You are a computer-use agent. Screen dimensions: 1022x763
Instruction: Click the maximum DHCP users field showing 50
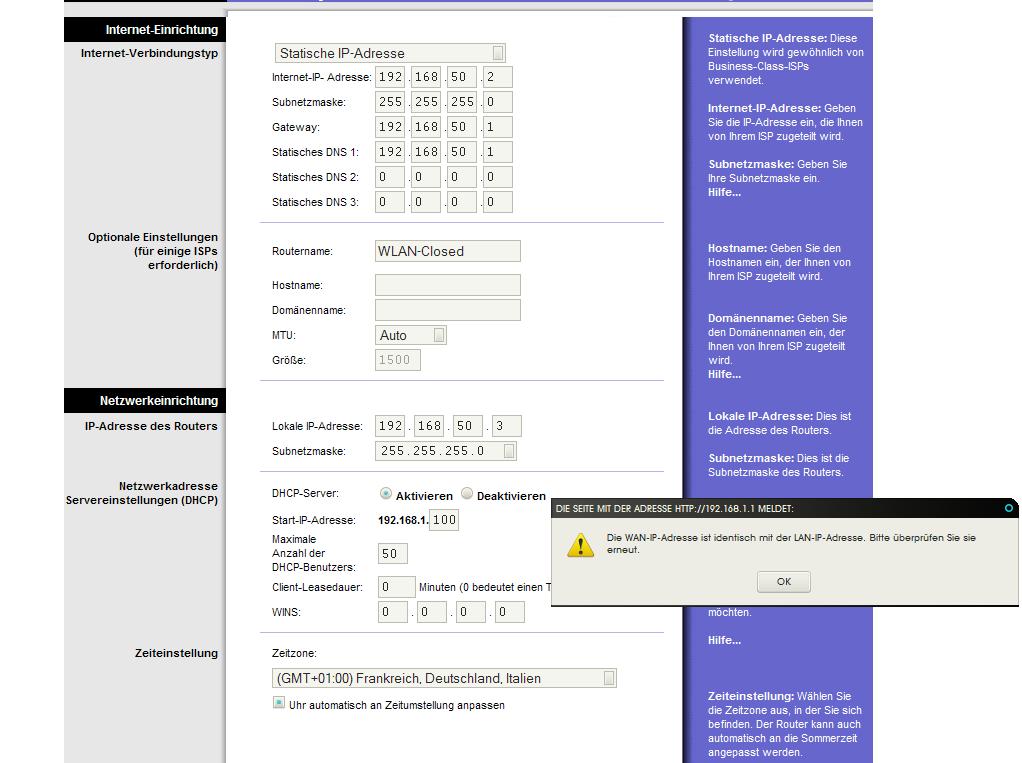click(393, 553)
